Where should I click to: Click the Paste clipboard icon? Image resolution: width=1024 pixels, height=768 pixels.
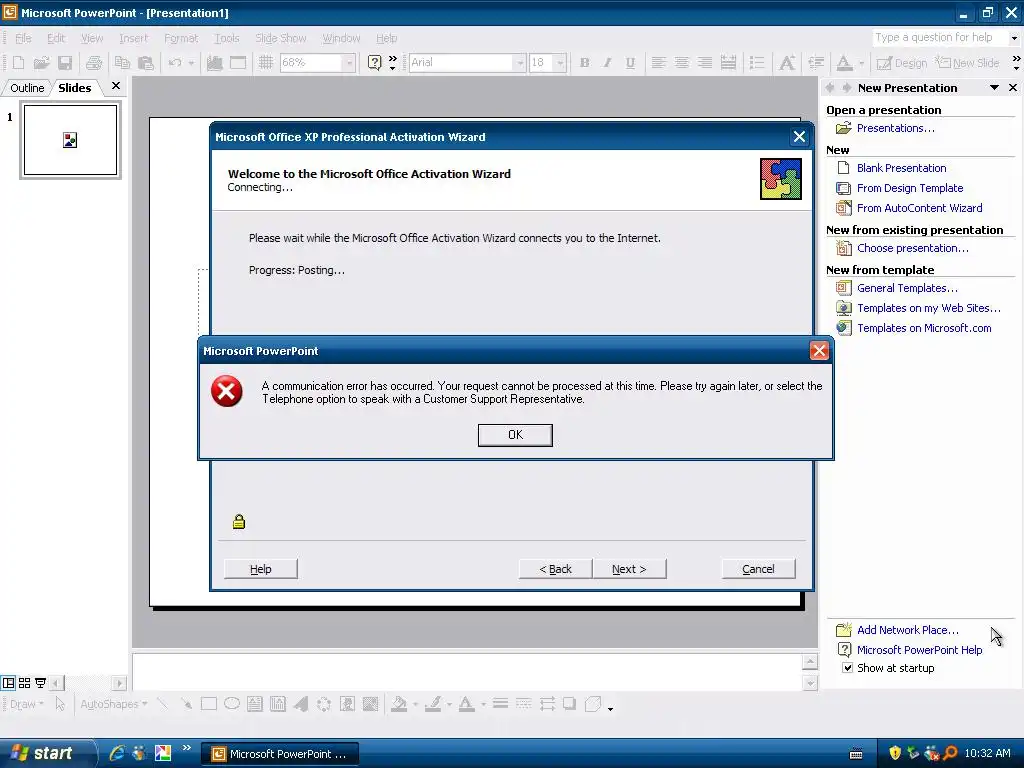click(x=146, y=63)
